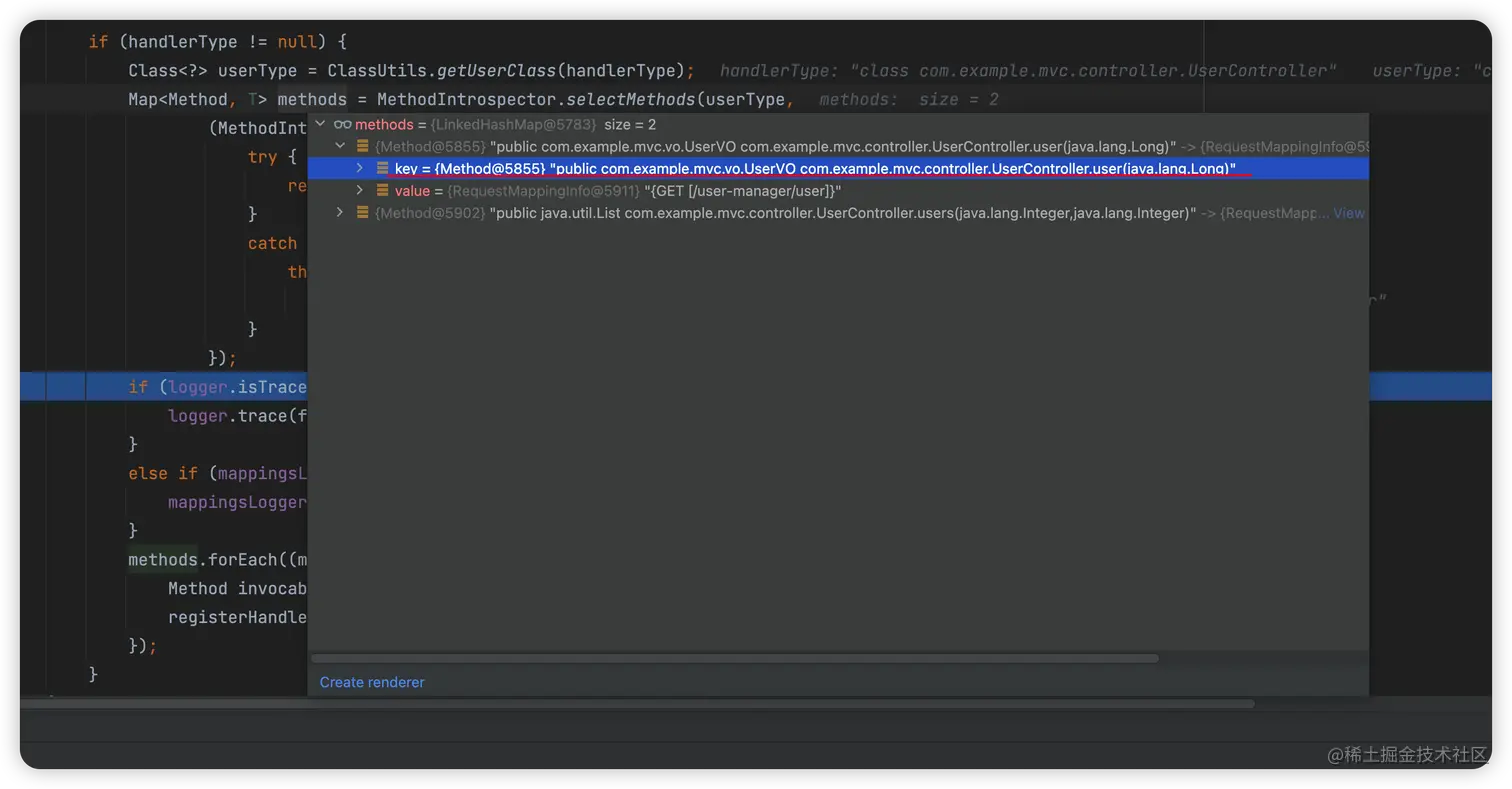The image size is (1512, 789).
Task: Click the methods.forEach code line
Action: pos(217,560)
